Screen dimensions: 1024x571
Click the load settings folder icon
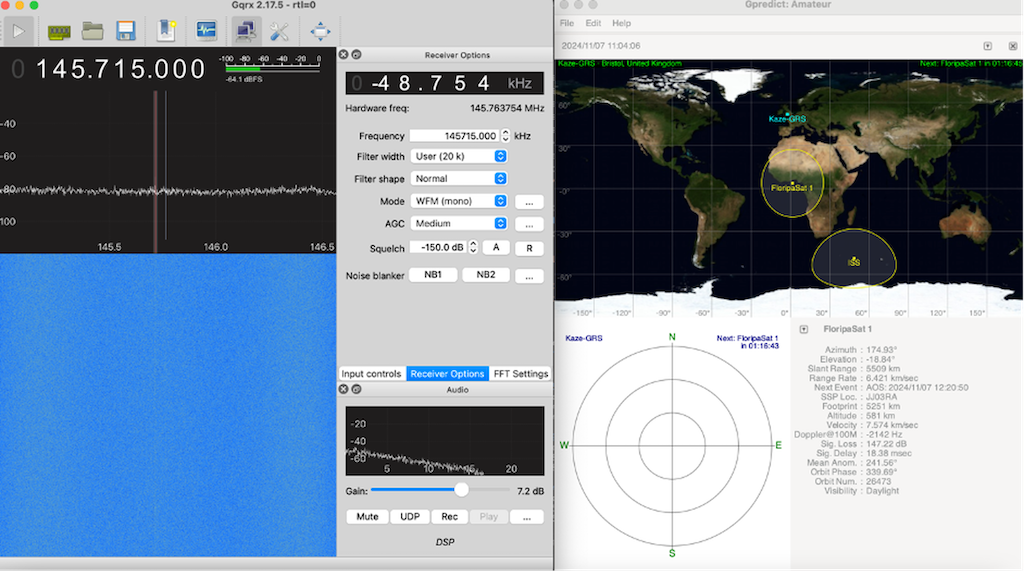pos(93,31)
